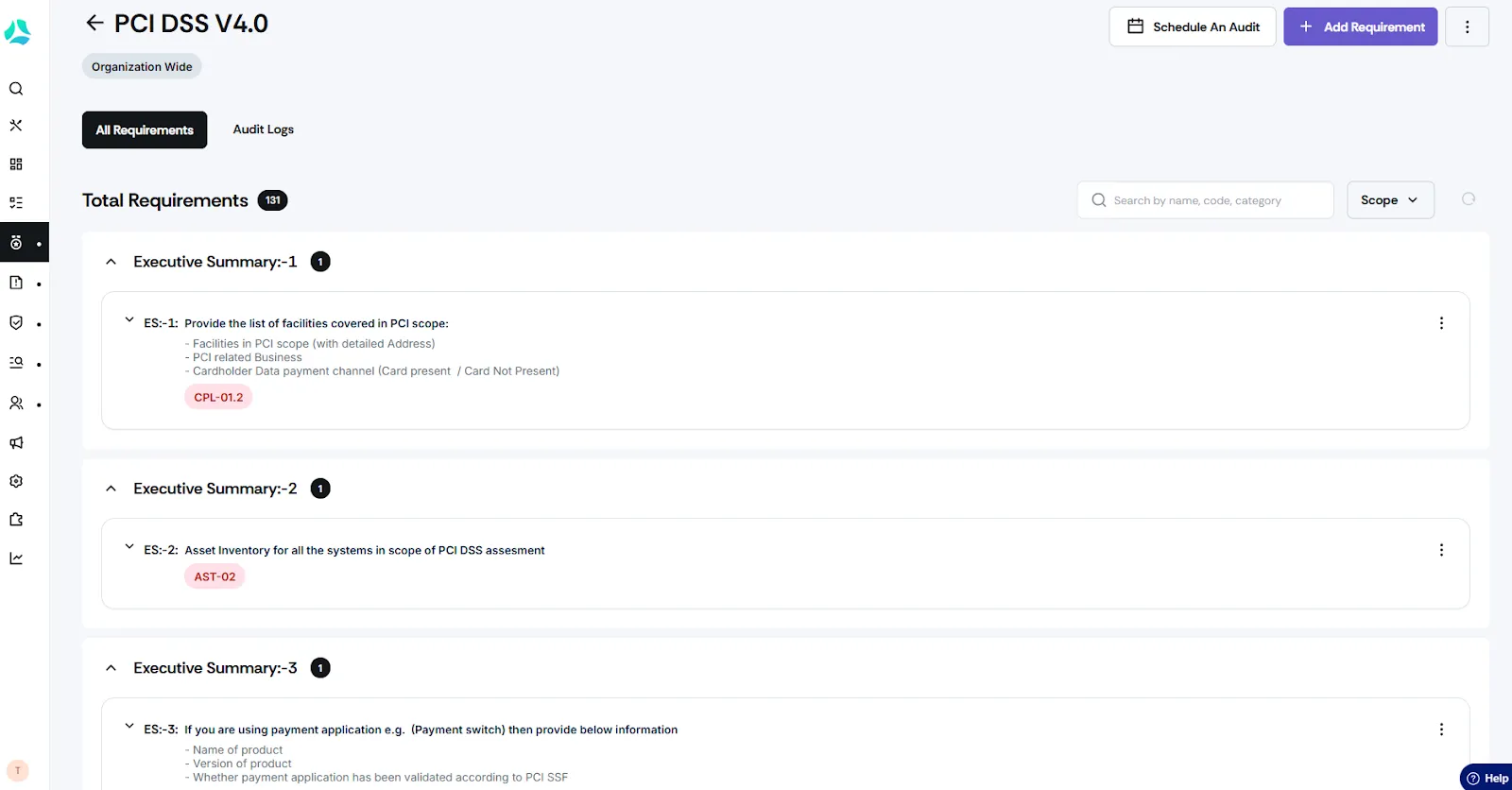The width and height of the screenshot is (1512, 790).
Task: Click the 131 total requirements badge
Action: point(272,200)
